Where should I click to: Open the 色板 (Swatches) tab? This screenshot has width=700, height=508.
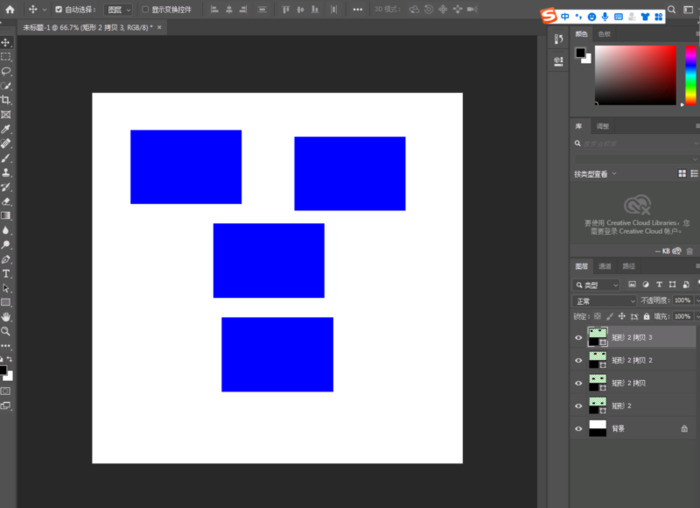(604, 33)
